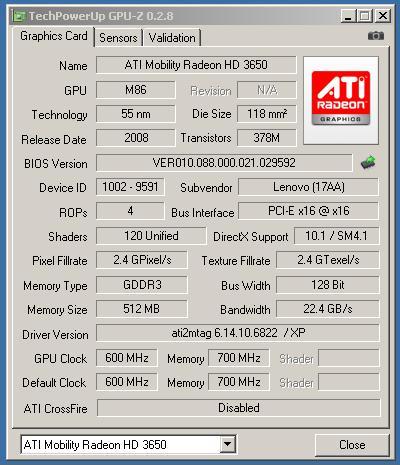Close window via title bar X
Viewport: 400px width, 465px height.
pyautogui.click(x=383, y=16)
